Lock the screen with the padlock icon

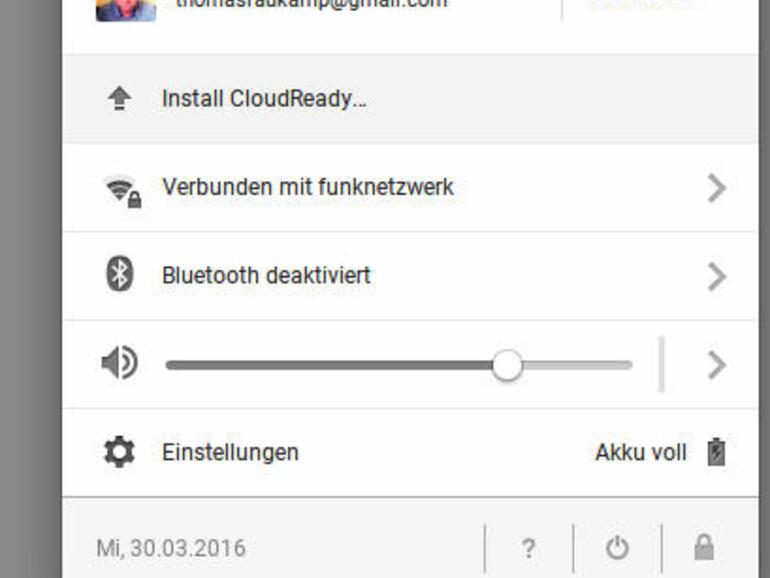[704, 547]
